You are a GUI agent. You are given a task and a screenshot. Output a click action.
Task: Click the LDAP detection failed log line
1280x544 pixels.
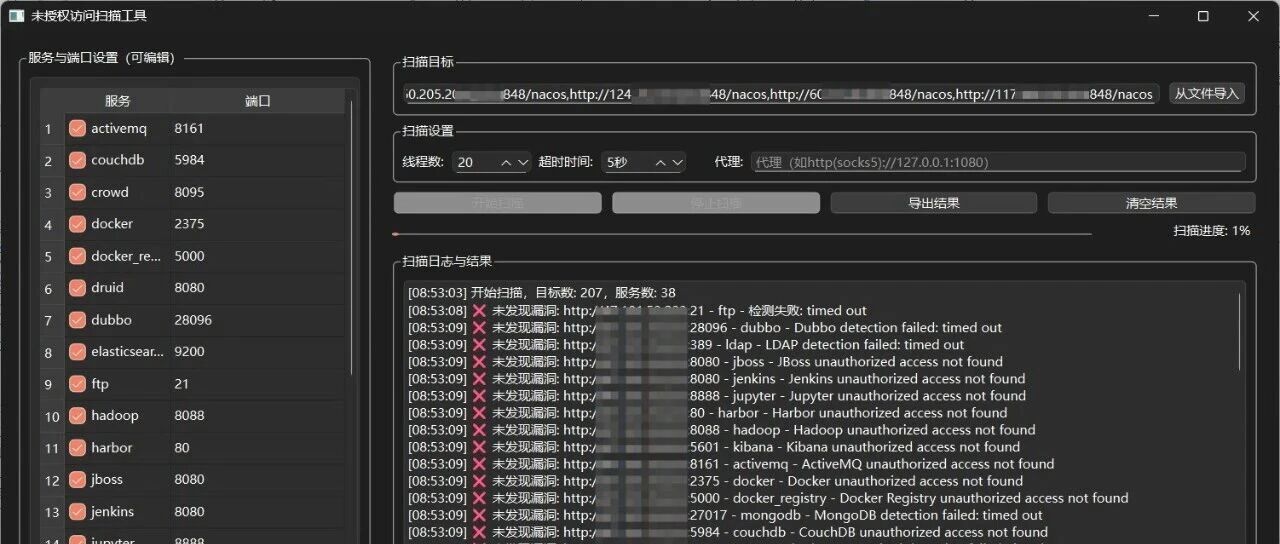686,344
